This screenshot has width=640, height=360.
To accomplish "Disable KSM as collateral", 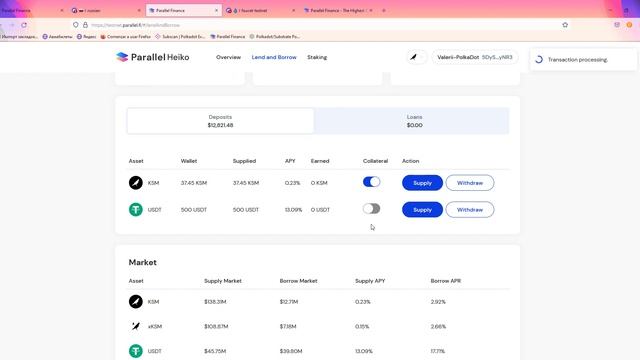I will click(371, 182).
